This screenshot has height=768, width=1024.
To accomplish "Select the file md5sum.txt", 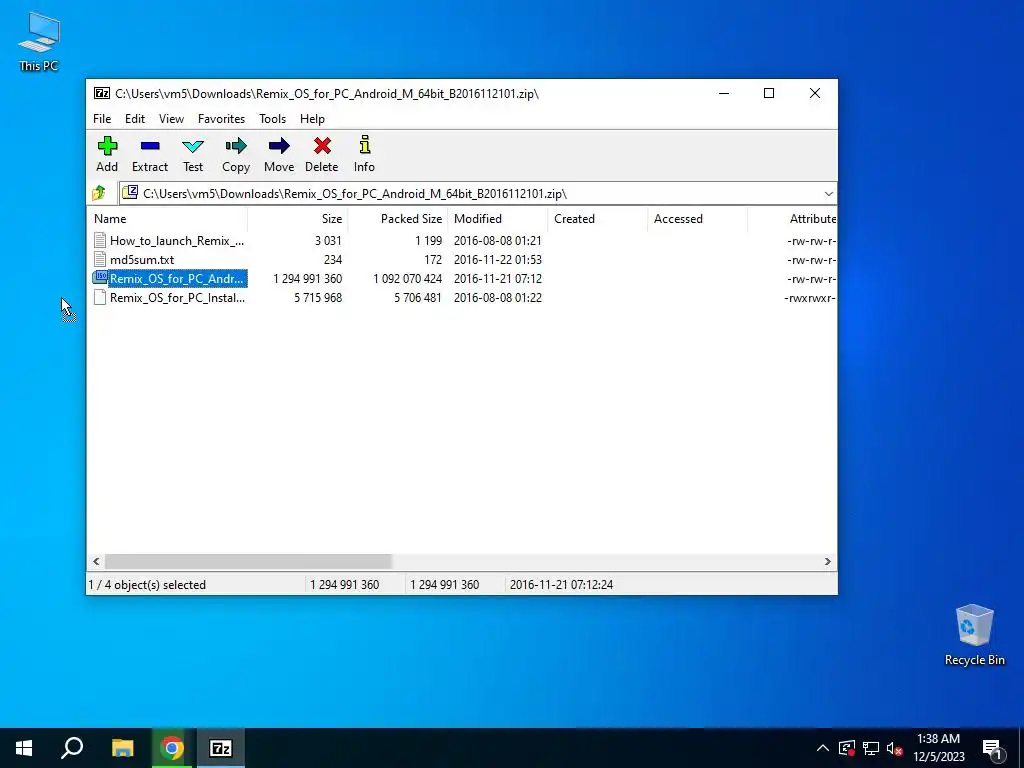I will [142, 259].
